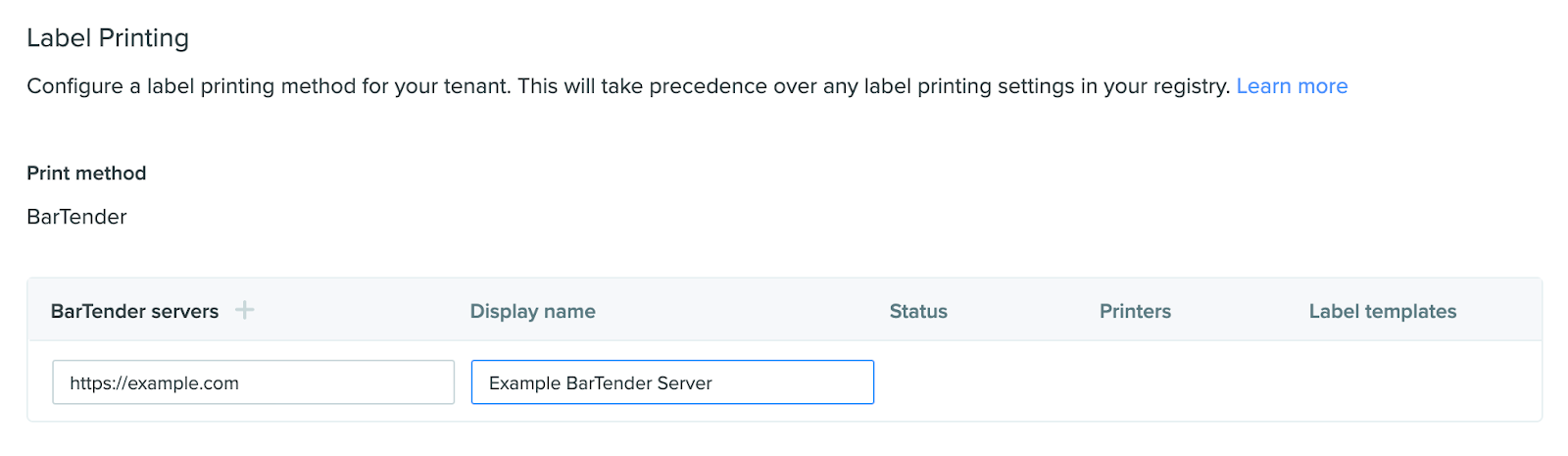Click the Print method label

86,174
